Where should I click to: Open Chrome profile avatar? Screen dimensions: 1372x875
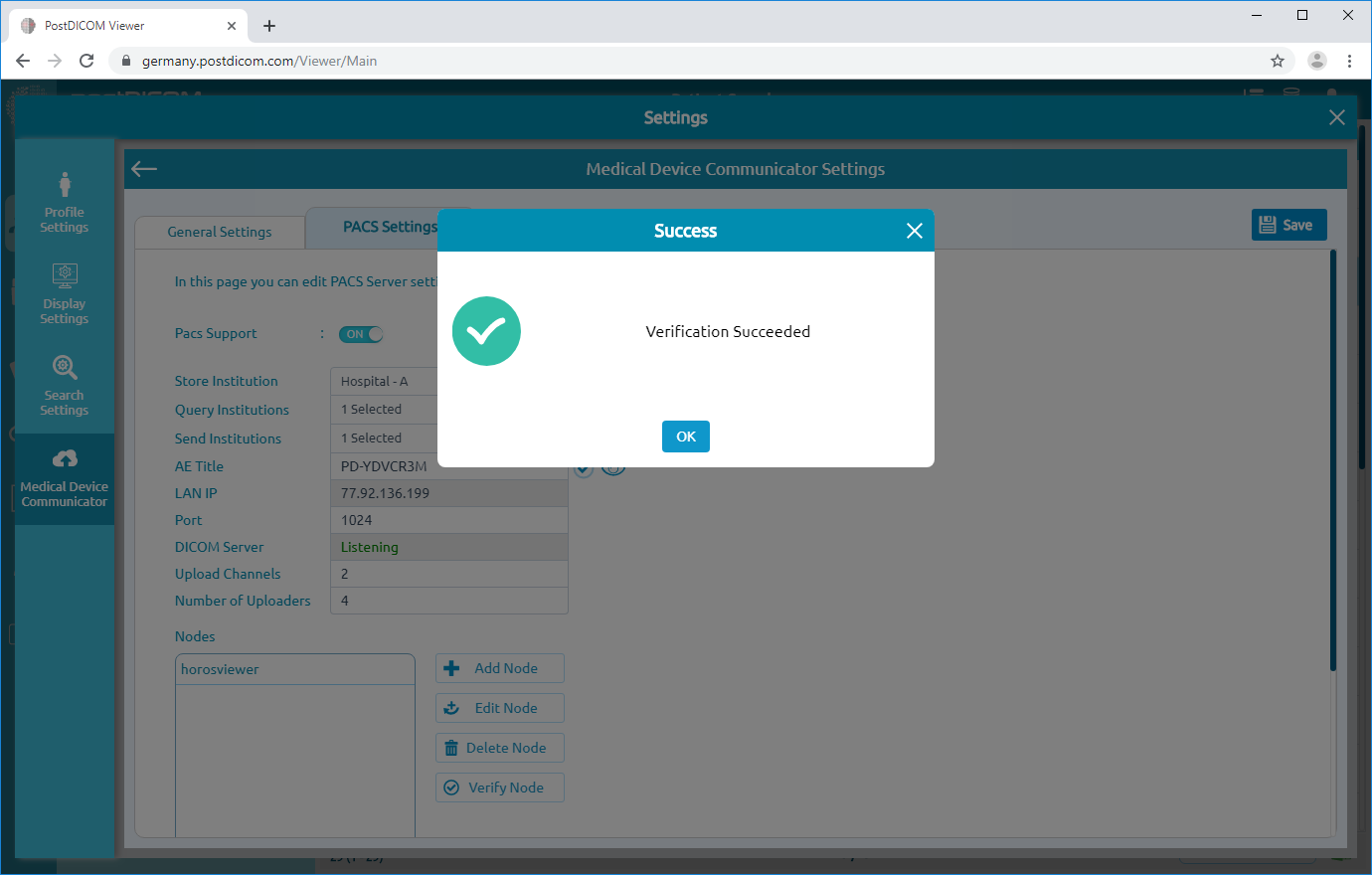point(1317,61)
